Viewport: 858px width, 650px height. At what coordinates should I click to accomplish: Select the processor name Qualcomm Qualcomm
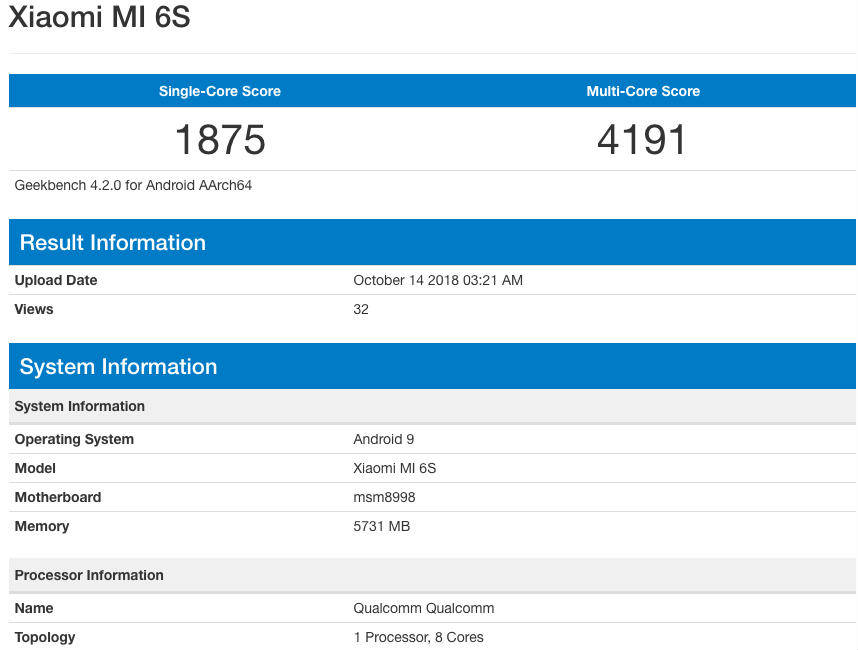(424, 608)
